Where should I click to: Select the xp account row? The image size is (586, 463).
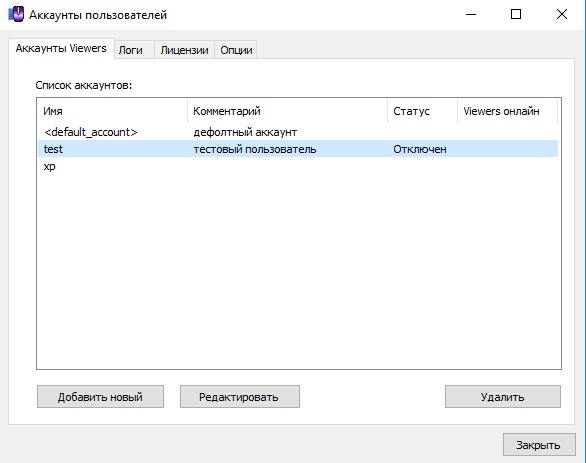coord(298,166)
